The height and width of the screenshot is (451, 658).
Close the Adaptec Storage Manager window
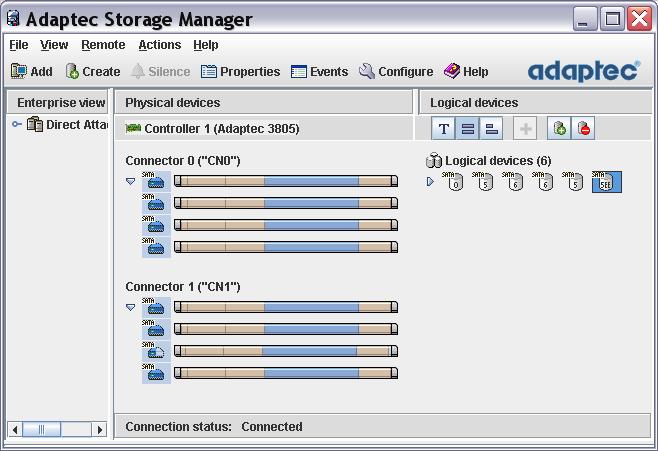(639, 19)
